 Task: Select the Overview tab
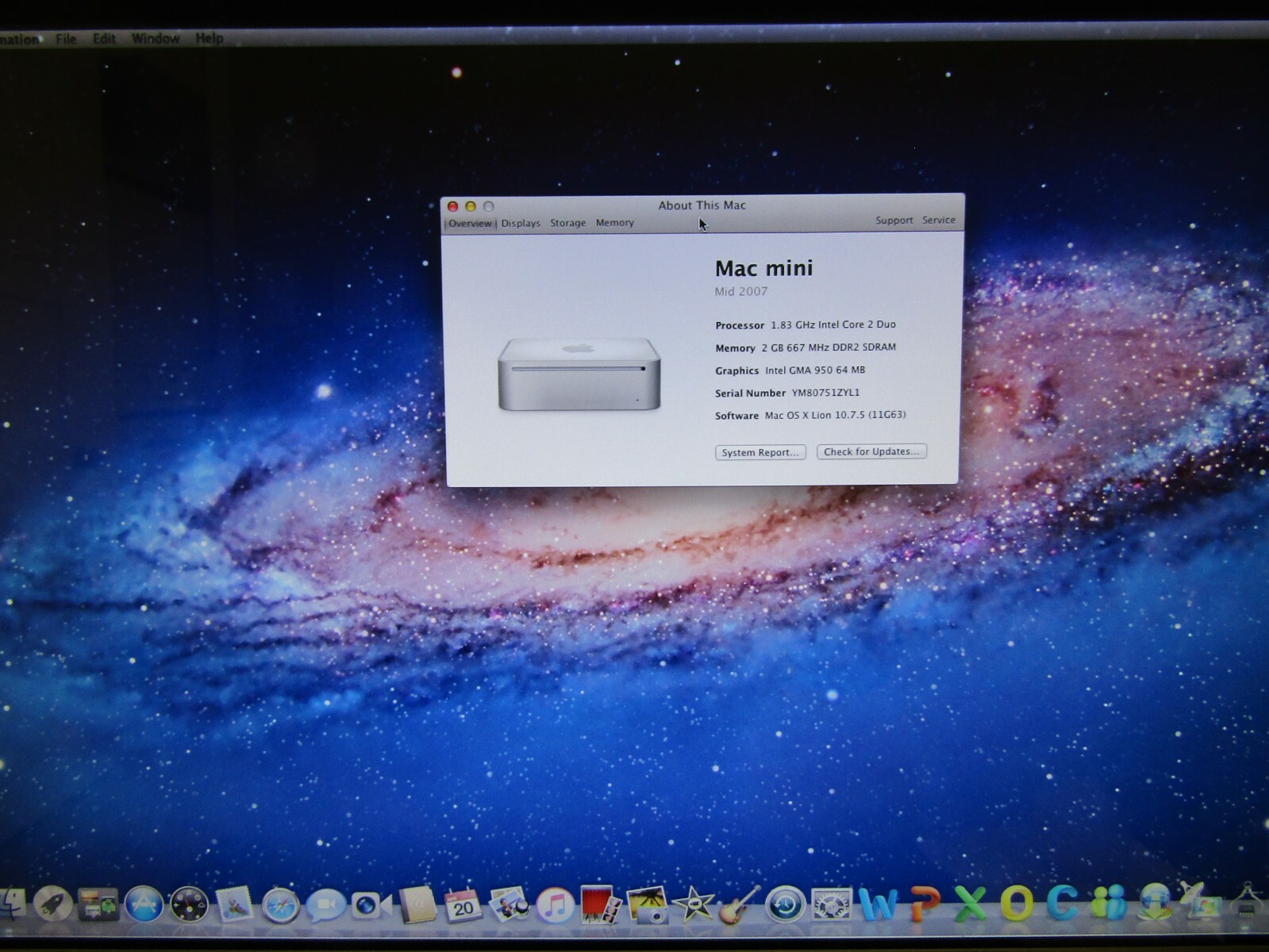(470, 224)
